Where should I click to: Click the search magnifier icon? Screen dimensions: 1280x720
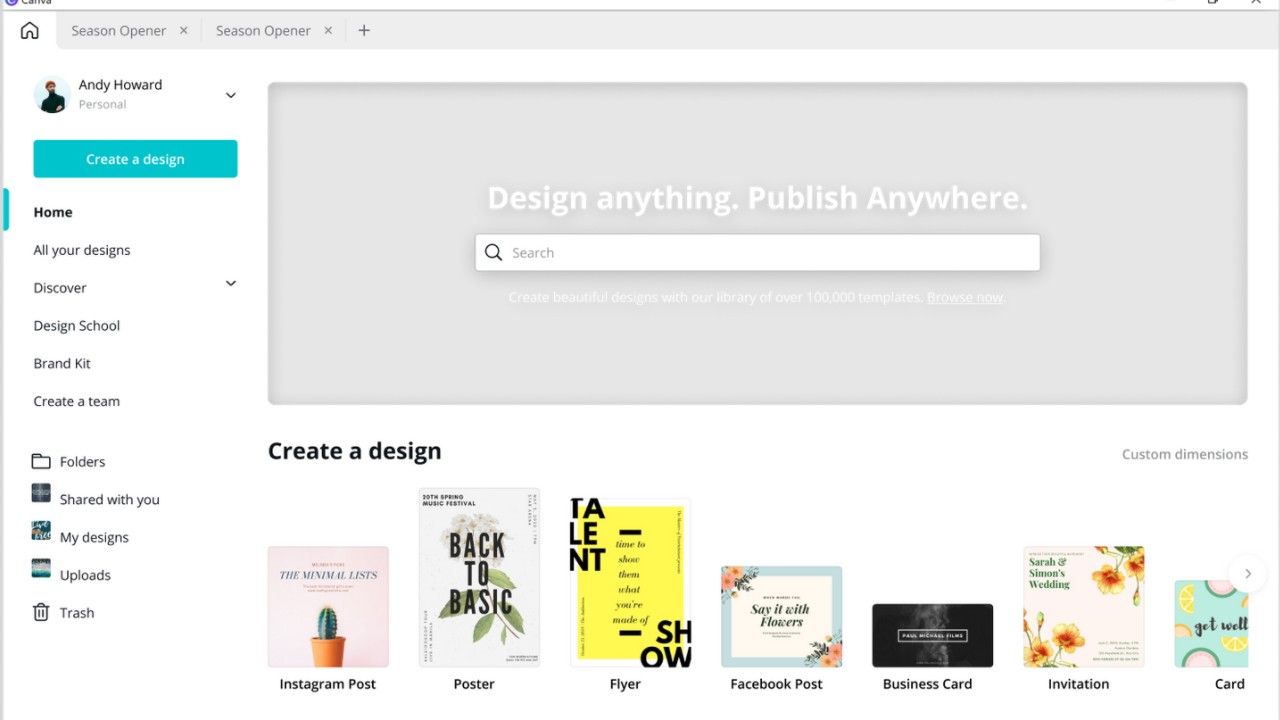click(493, 253)
